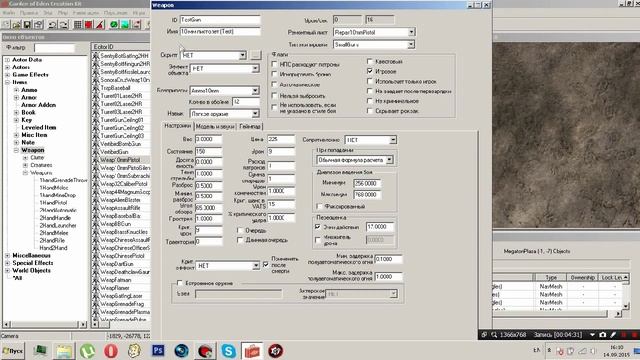Click the ID field containing TestGun

(220, 20)
